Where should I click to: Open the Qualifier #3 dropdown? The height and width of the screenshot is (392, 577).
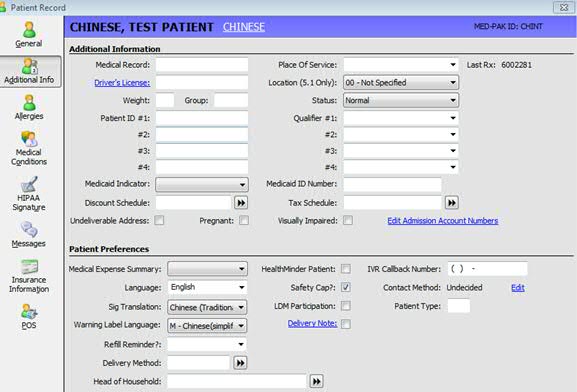pyautogui.click(x=401, y=151)
